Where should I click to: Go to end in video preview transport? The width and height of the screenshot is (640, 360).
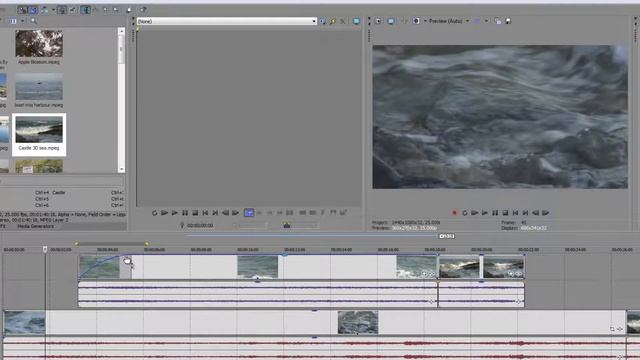525,213
